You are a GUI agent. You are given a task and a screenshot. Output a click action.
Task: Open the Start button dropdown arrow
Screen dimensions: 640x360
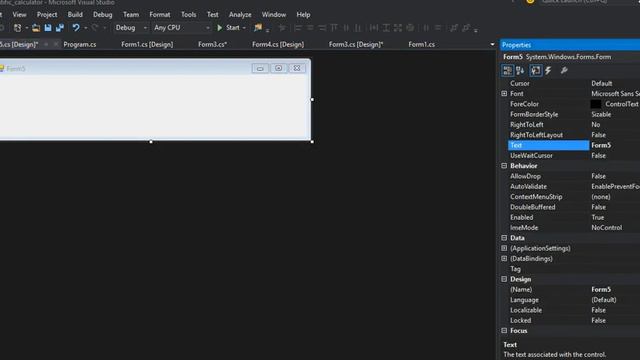244,28
